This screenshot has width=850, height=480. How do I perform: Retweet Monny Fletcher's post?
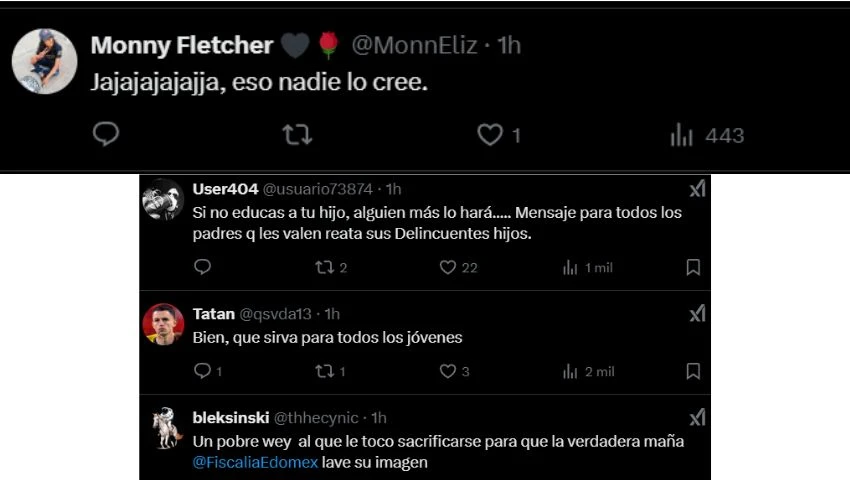[297, 134]
